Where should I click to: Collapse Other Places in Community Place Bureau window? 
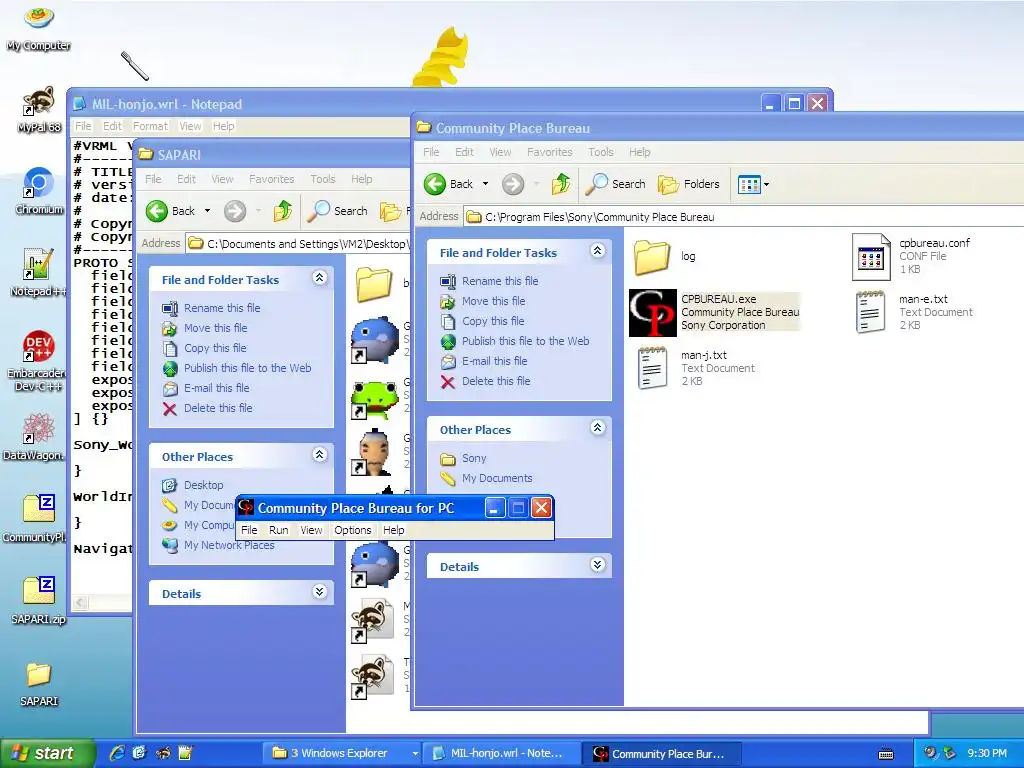[x=597, y=428]
